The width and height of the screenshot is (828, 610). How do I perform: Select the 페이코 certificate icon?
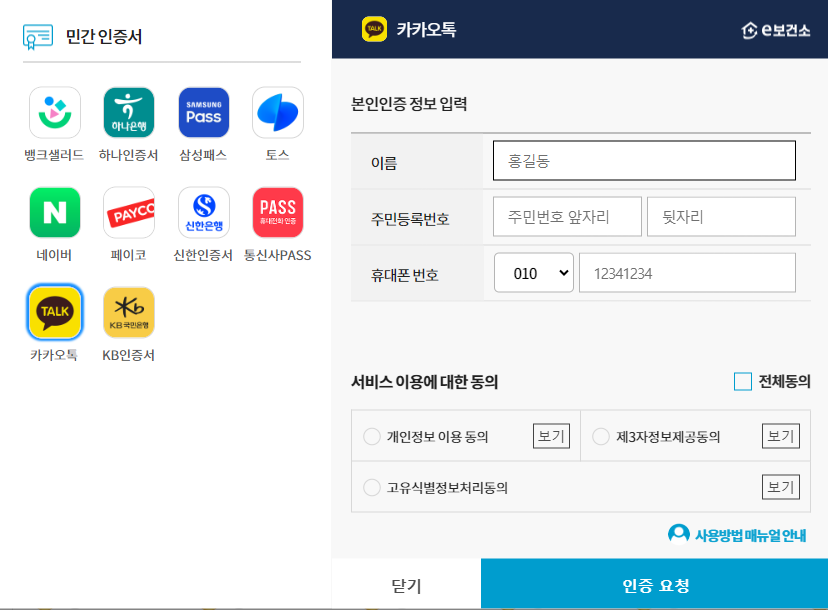[129, 212]
